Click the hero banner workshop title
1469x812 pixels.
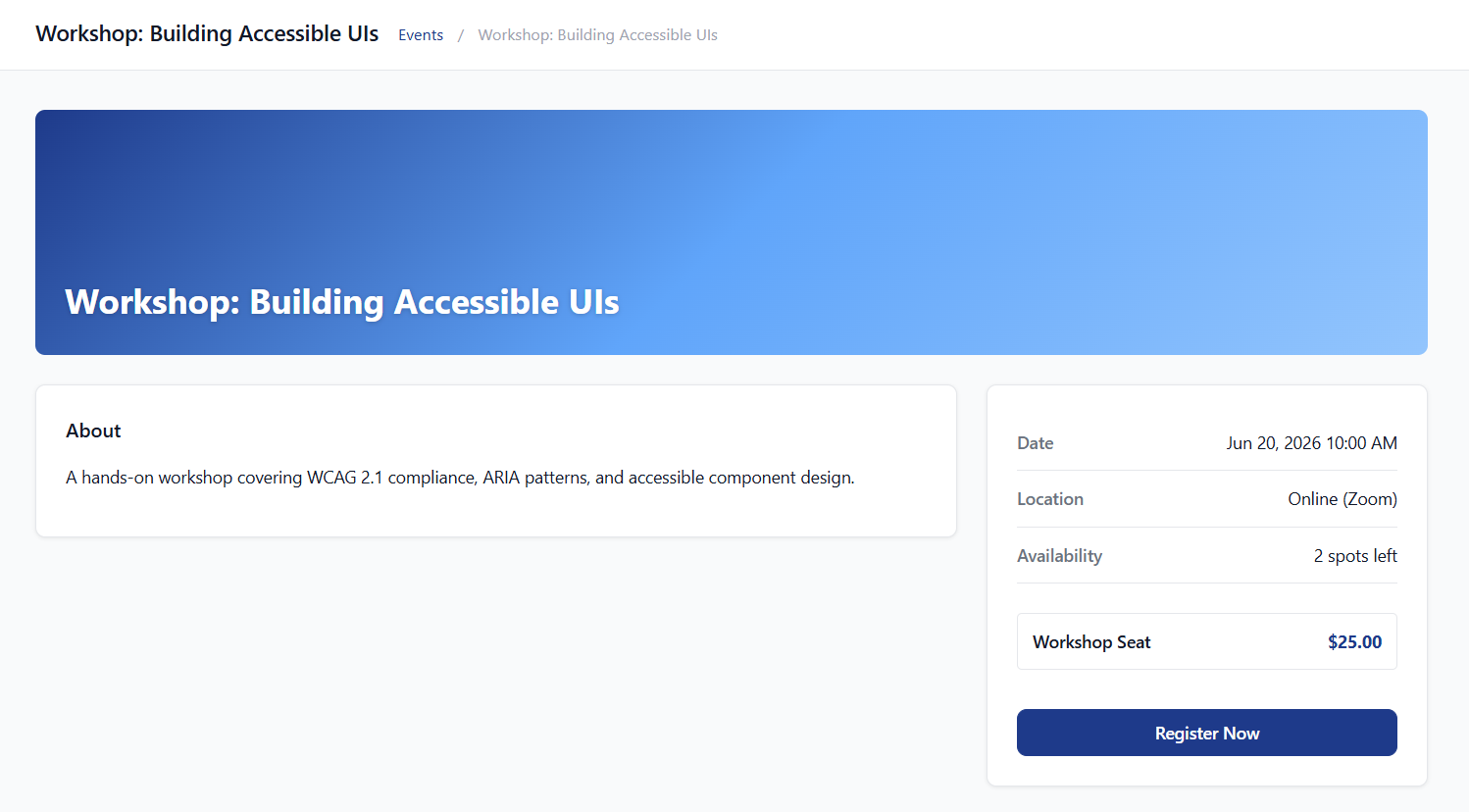(x=341, y=302)
